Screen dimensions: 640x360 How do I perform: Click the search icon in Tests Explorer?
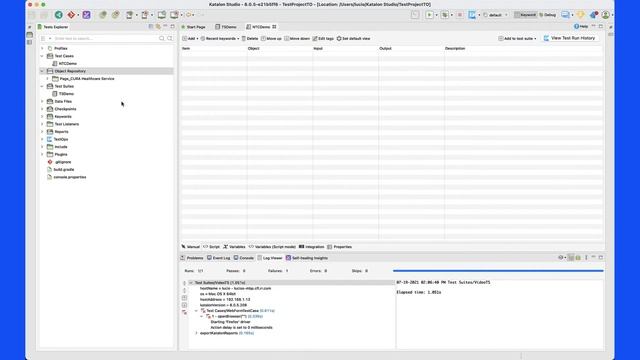162,38
